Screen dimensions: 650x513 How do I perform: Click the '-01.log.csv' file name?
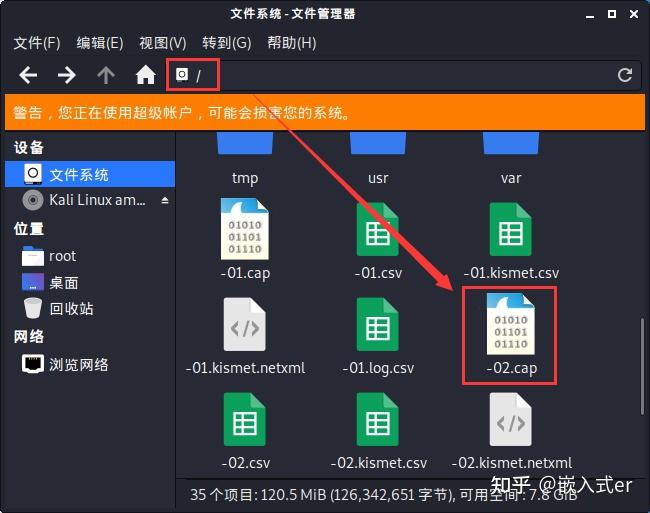378,368
